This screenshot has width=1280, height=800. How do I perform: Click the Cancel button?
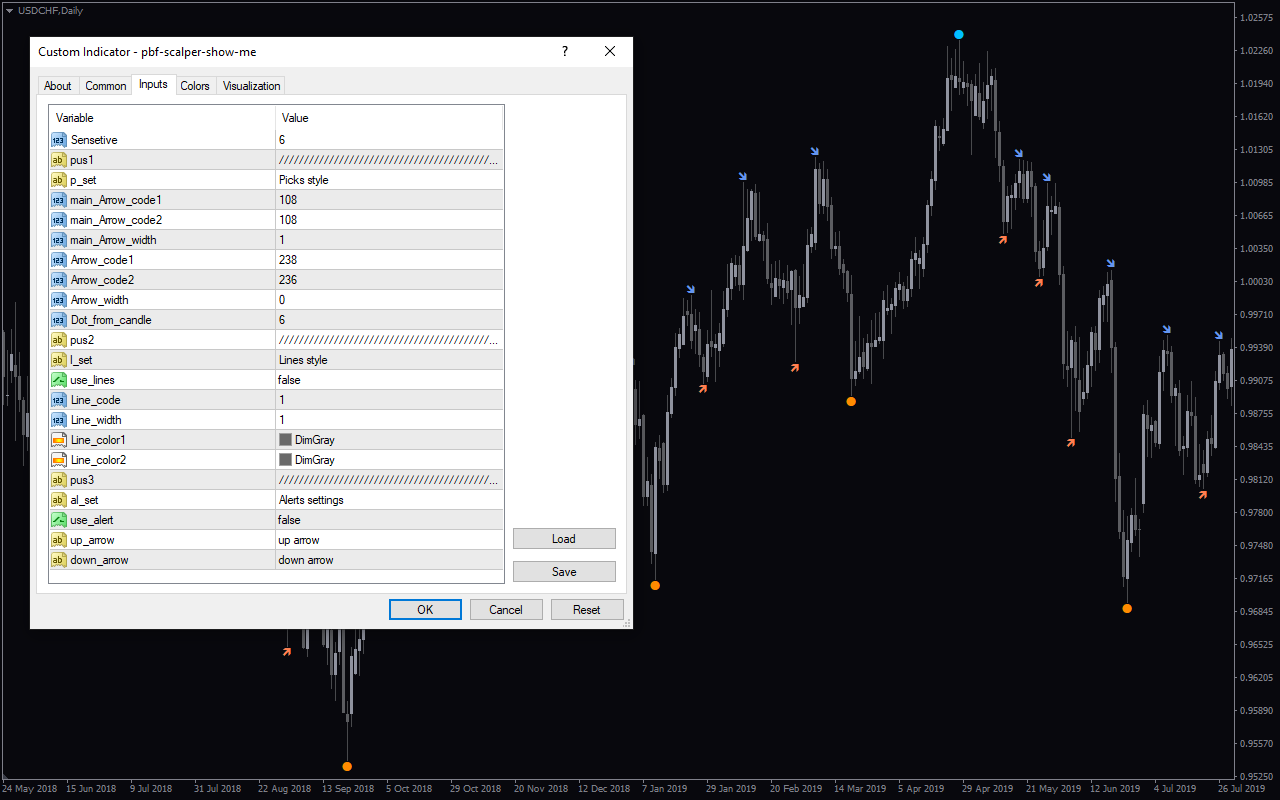(x=506, y=609)
